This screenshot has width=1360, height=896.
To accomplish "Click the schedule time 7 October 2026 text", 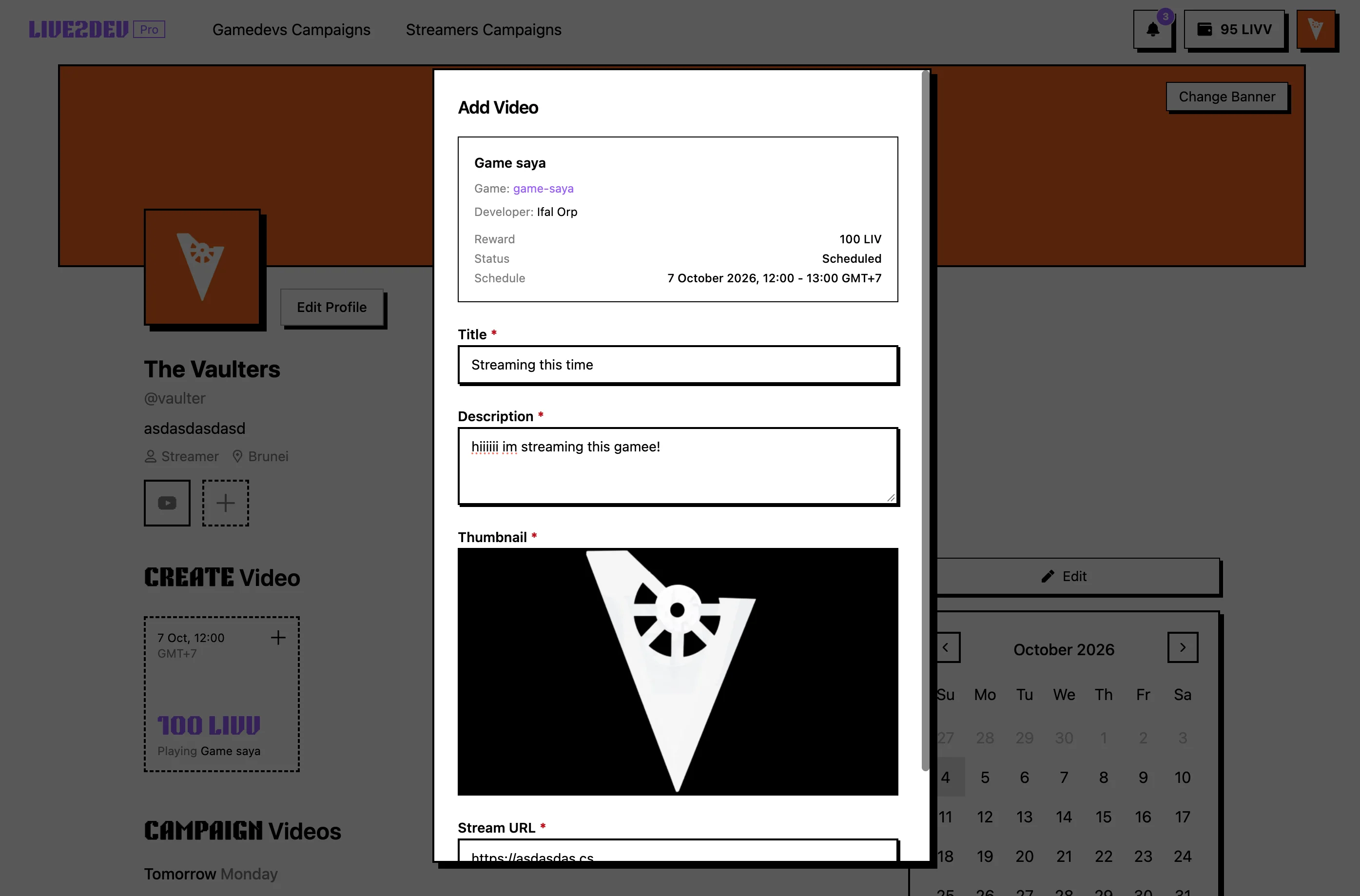I will point(774,278).
